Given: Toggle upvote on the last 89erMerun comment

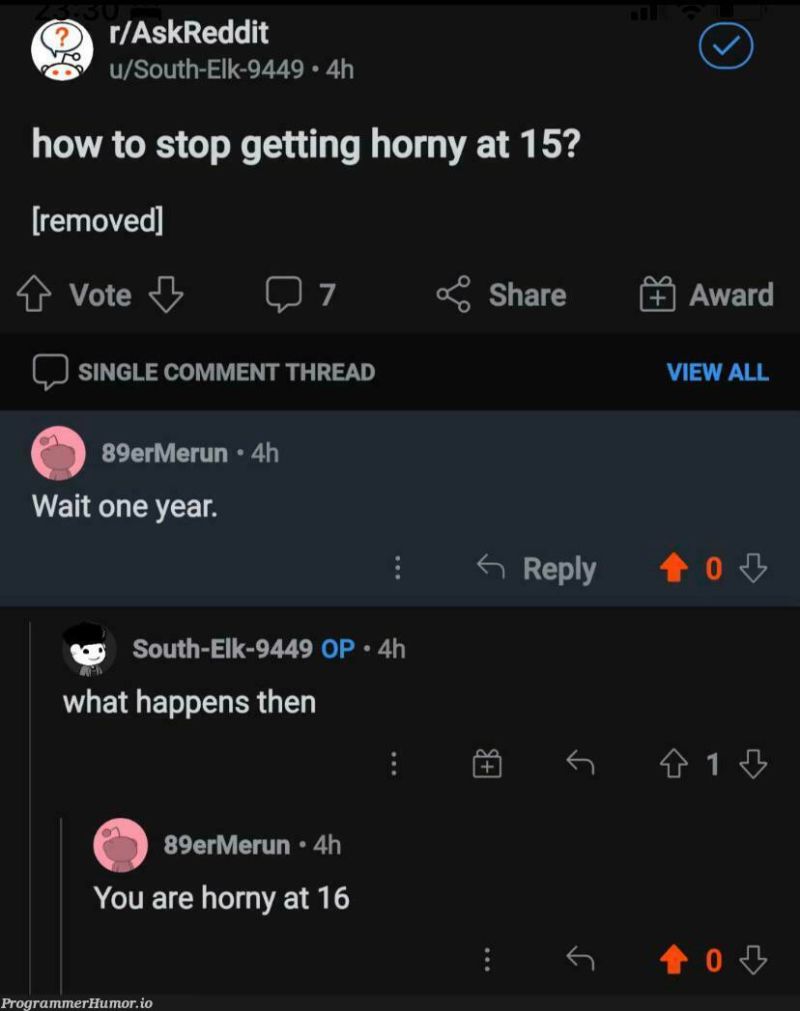Looking at the screenshot, I should point(674,959).
